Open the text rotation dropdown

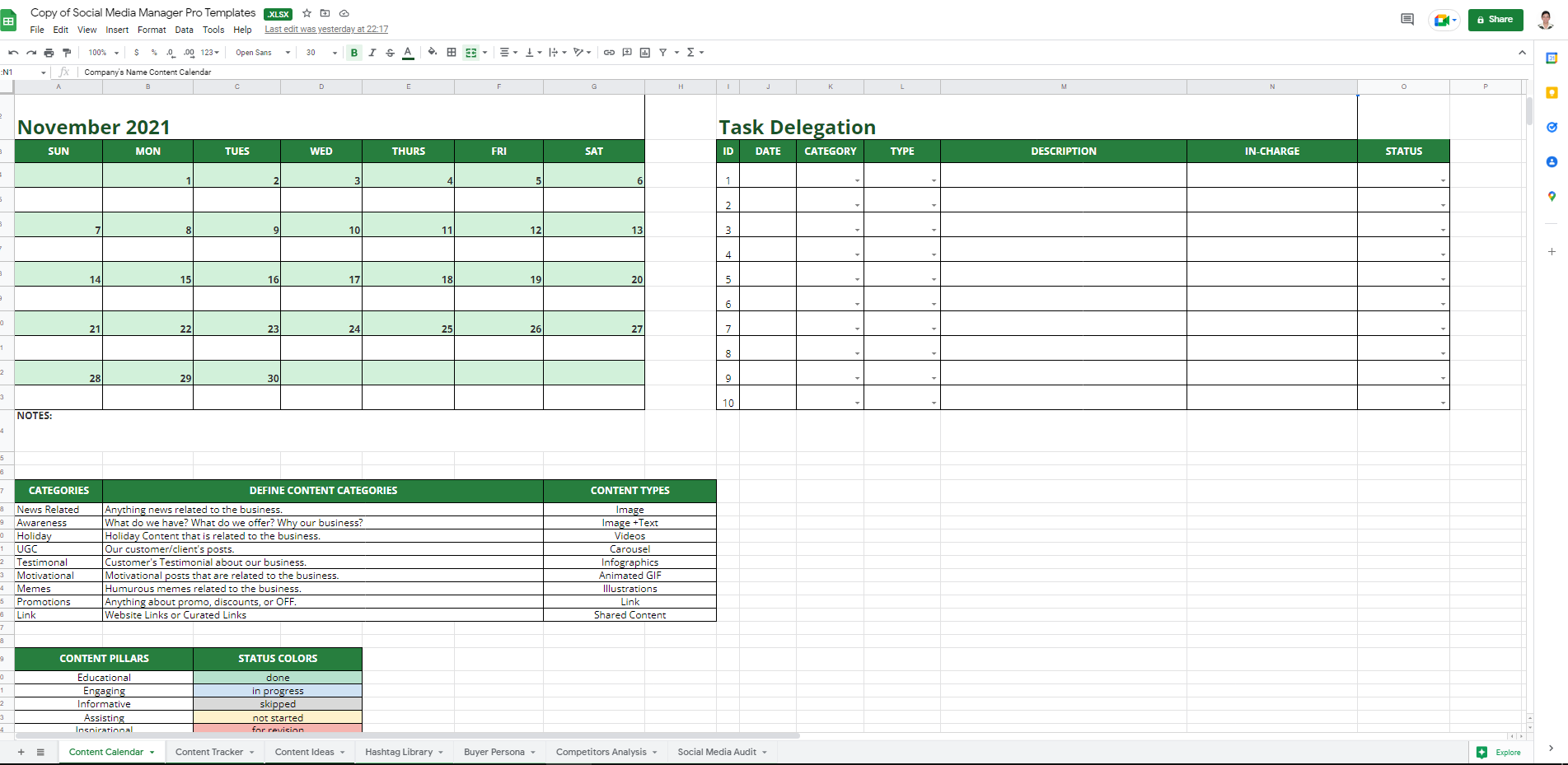pyautogui.click(x=583, y=53)
